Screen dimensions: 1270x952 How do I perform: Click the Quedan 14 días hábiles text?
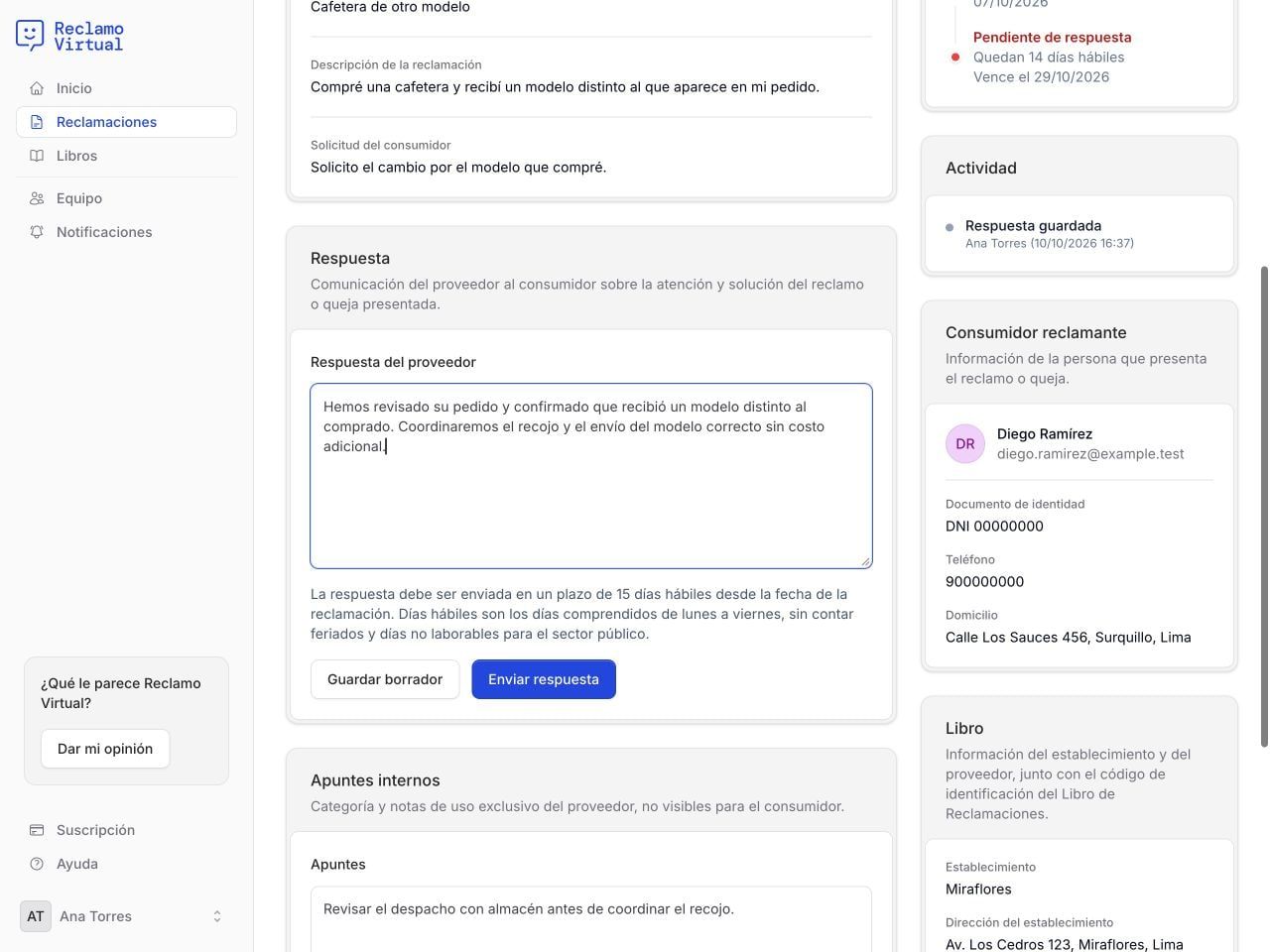click(x=1049, y=58)
